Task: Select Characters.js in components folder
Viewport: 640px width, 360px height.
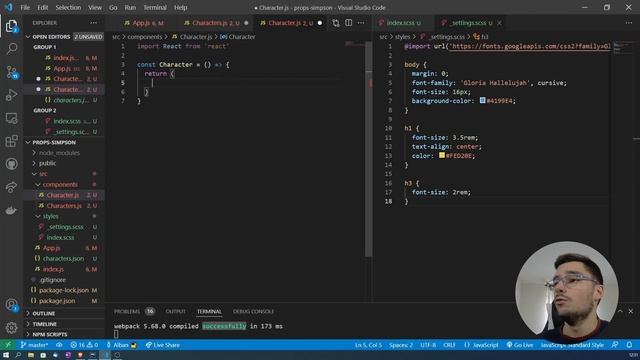Action: 64,206
